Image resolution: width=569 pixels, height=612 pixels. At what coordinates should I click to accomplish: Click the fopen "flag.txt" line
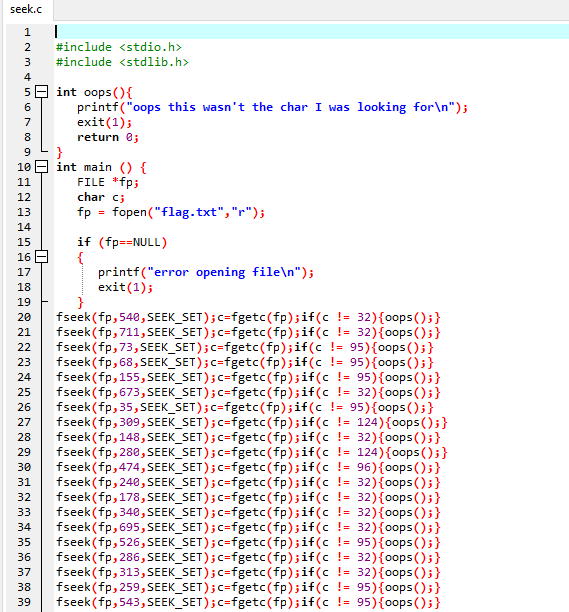[171, 212]
